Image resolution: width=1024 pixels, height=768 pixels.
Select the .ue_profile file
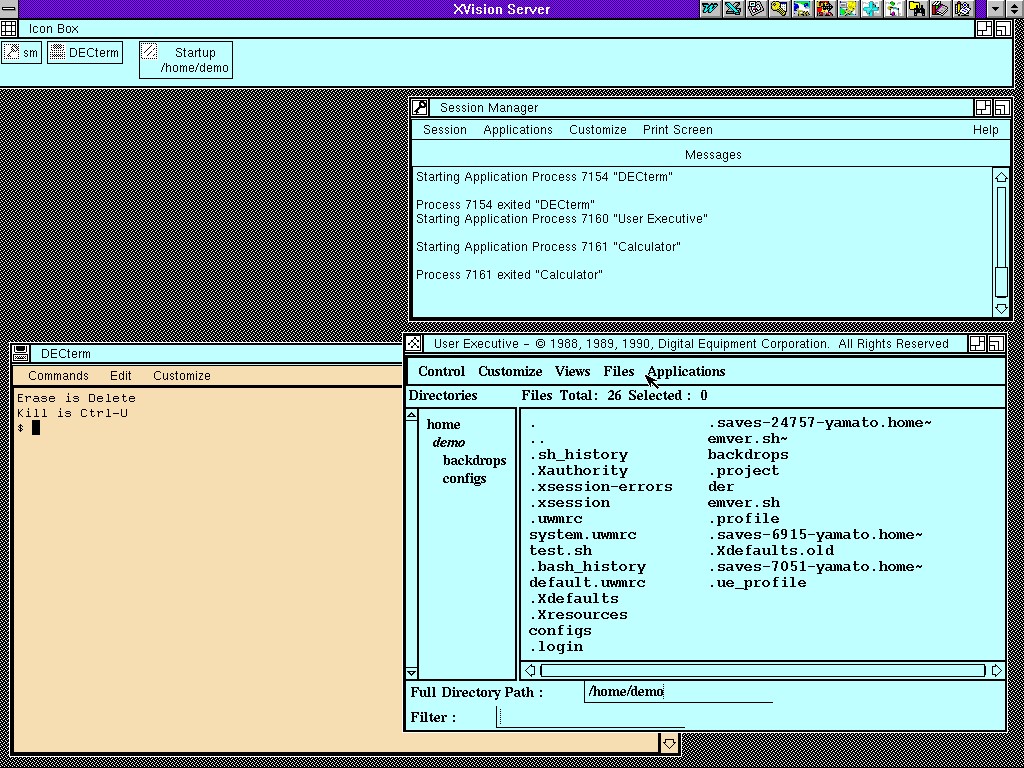pyautogui.click(x=758, y=583)
